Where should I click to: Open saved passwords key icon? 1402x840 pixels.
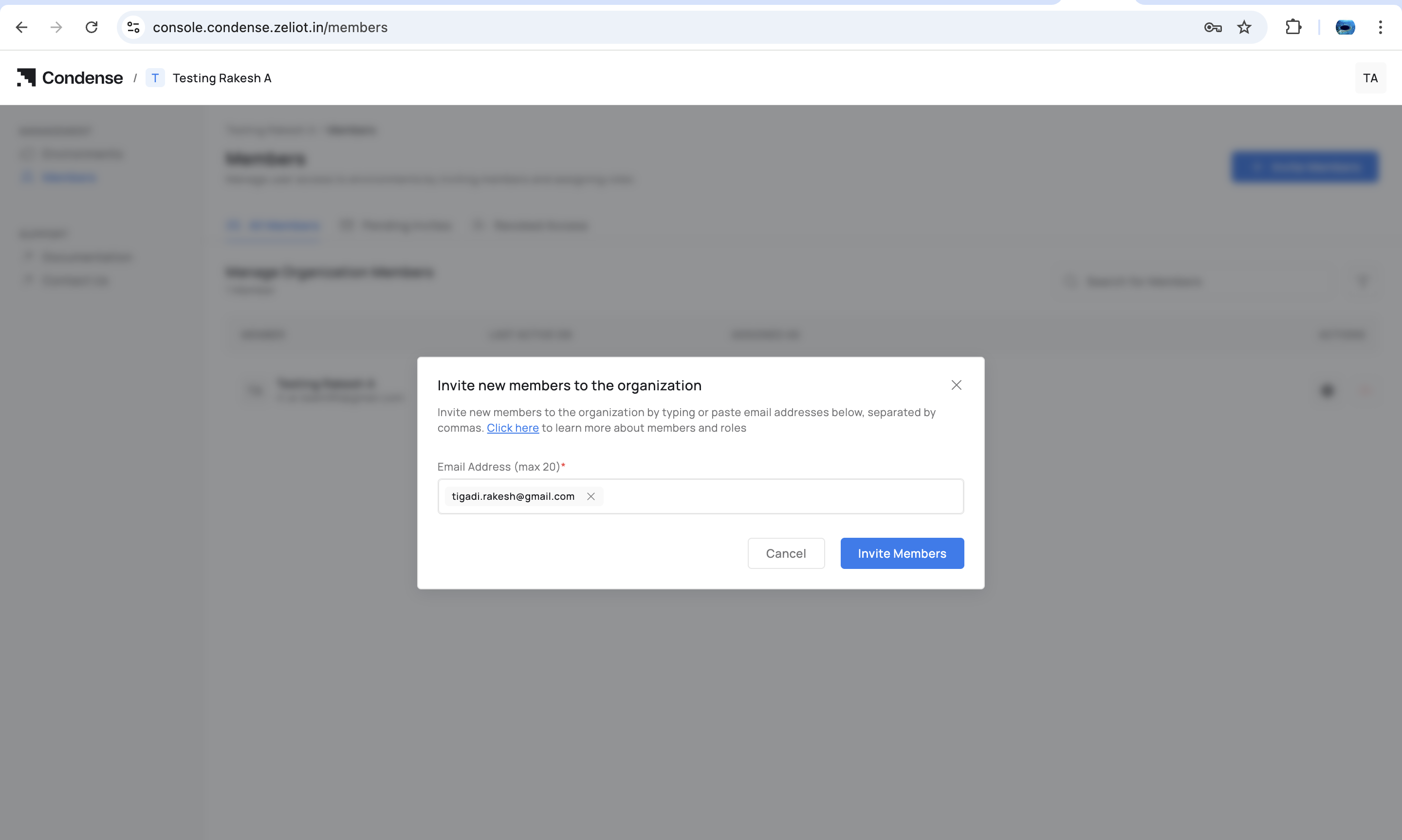(1212, 27)
